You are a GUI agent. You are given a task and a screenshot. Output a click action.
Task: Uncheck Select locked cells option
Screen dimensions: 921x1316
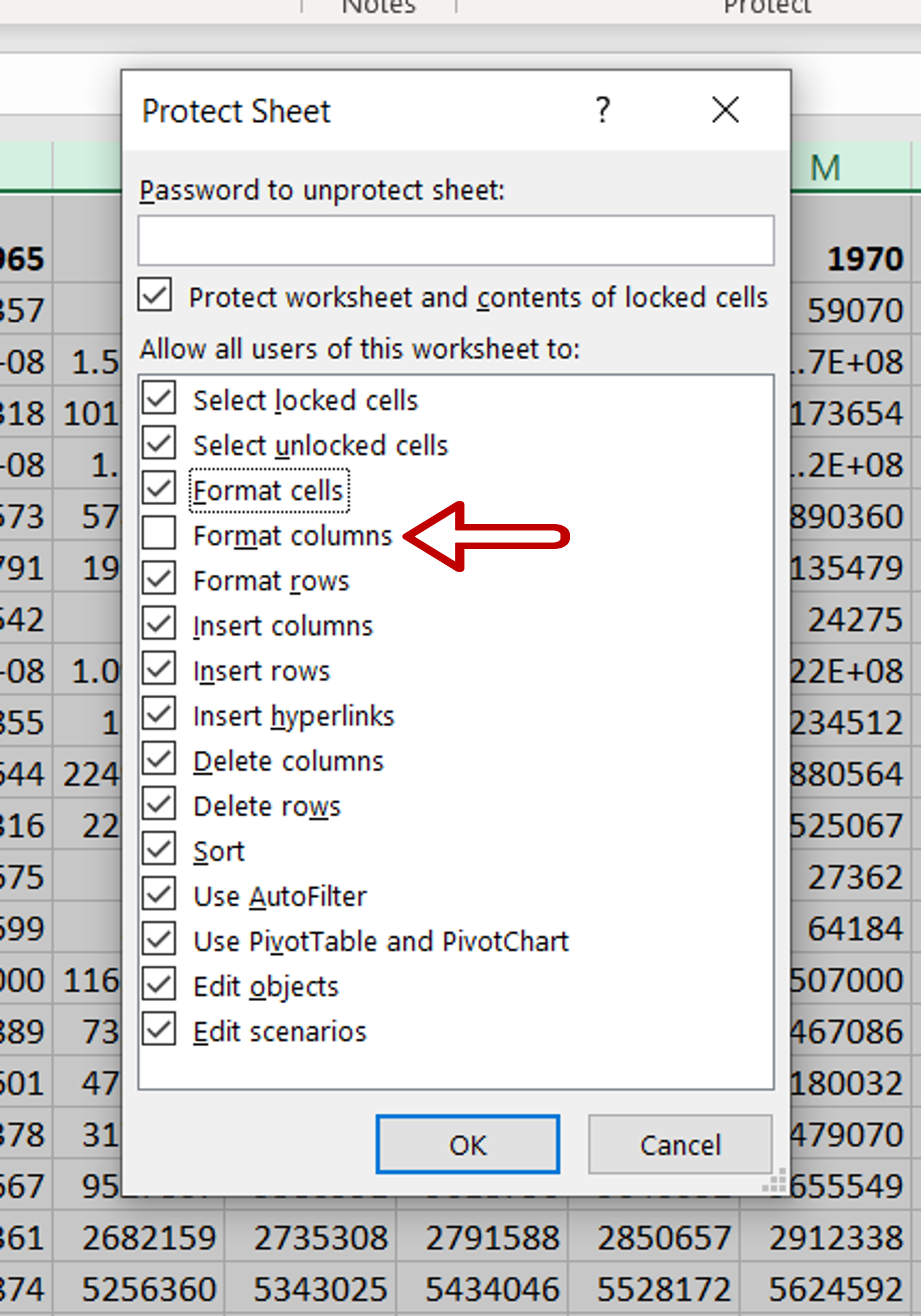159,399
